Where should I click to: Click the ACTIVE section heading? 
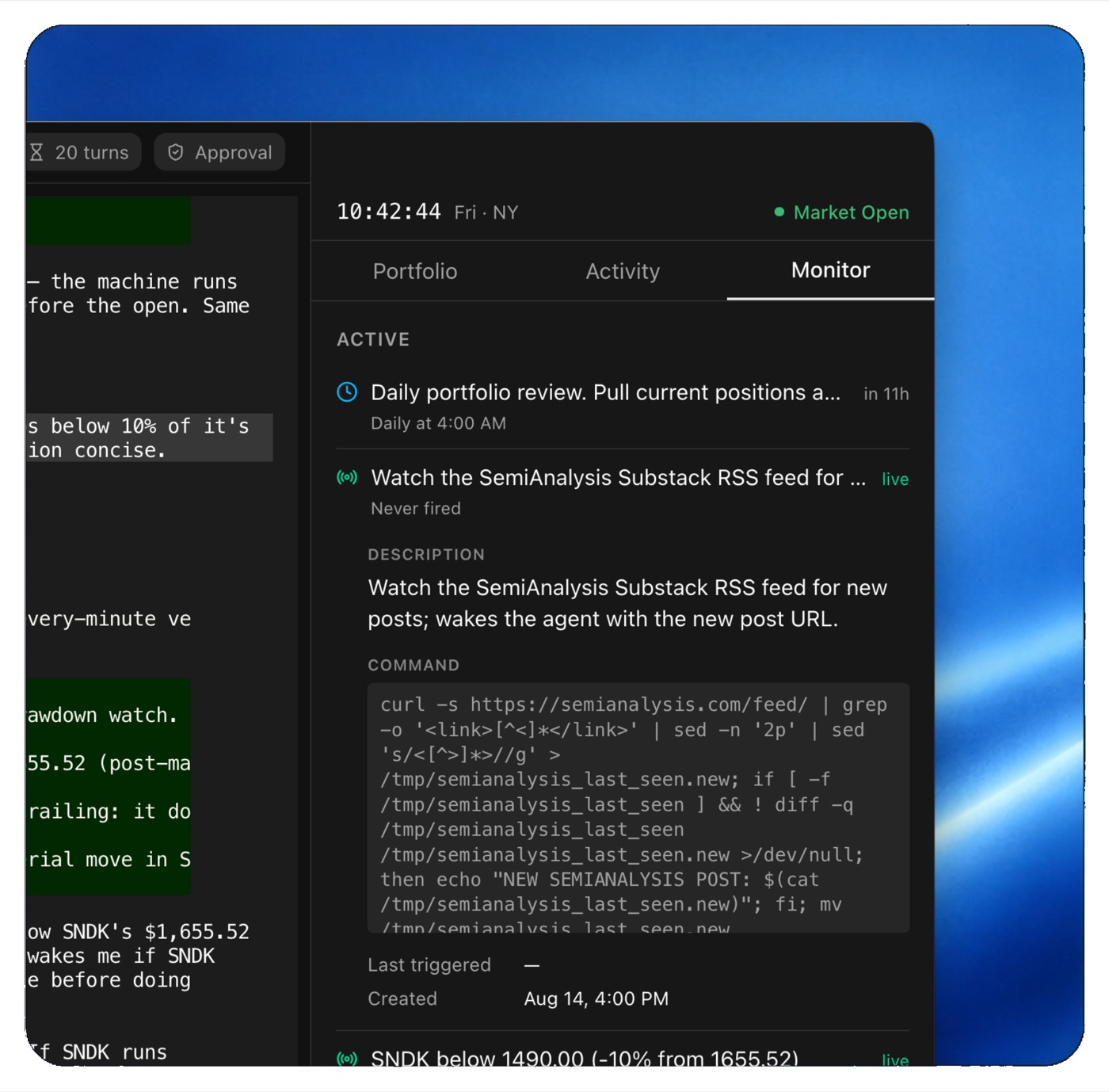click(x=373, y=339)
